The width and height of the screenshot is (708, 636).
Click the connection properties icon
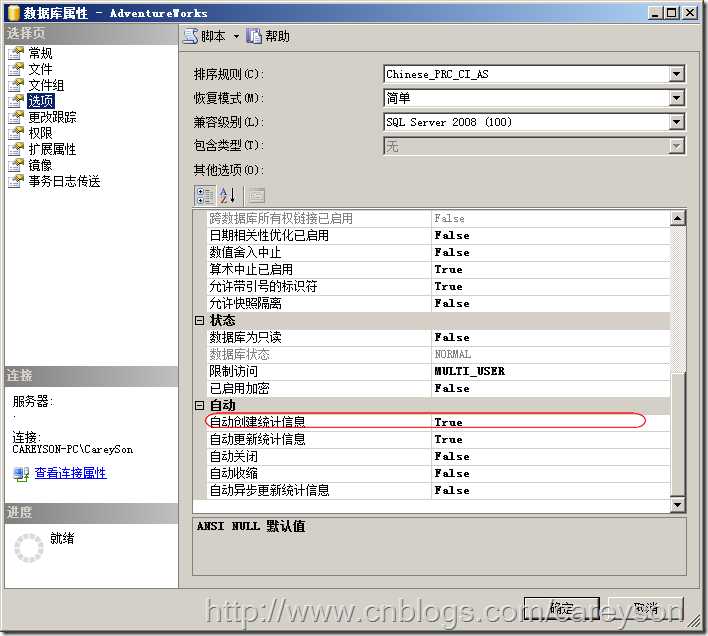(x=21, y=474)
